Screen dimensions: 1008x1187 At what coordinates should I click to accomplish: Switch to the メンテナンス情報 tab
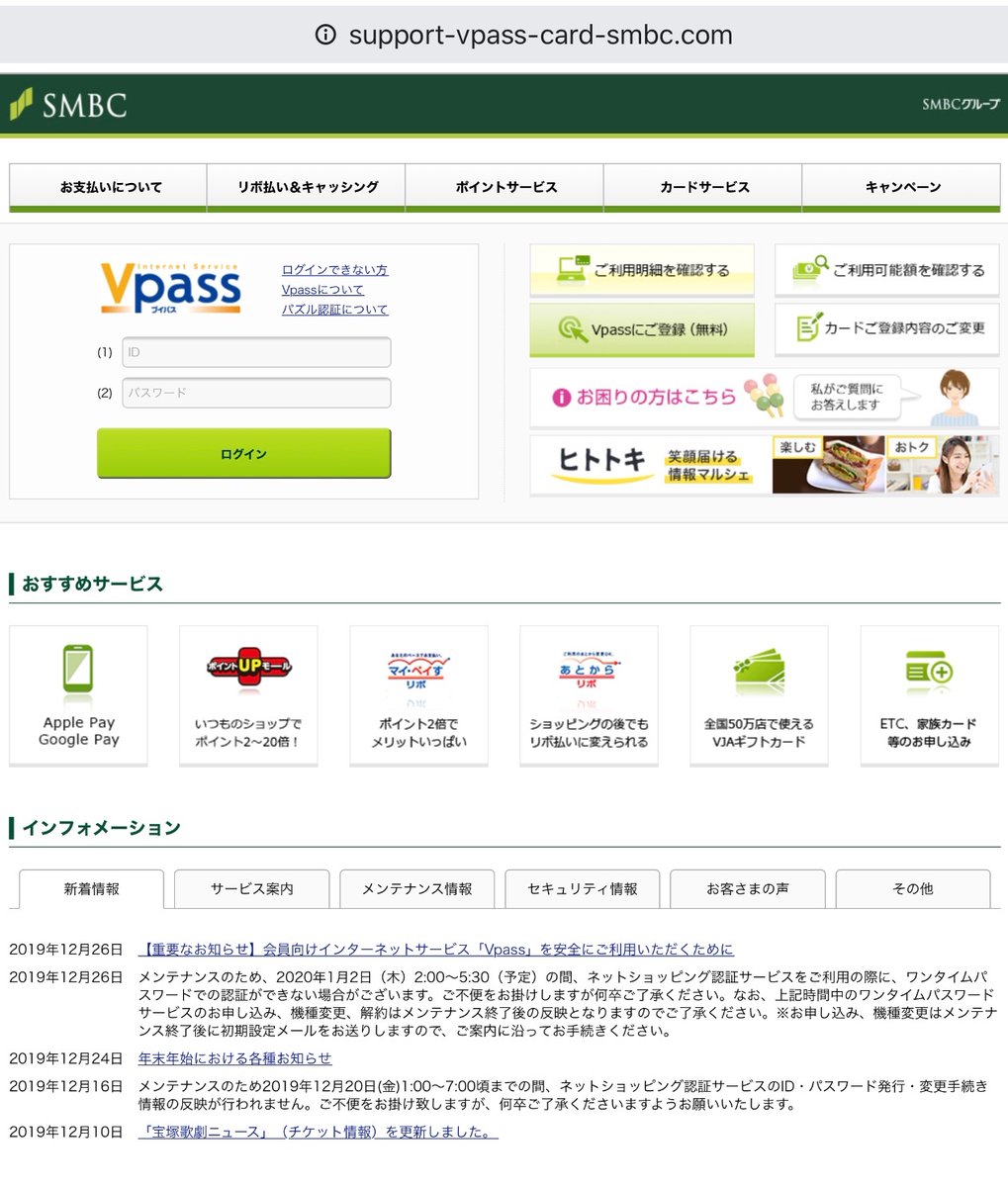pos(416,889)
